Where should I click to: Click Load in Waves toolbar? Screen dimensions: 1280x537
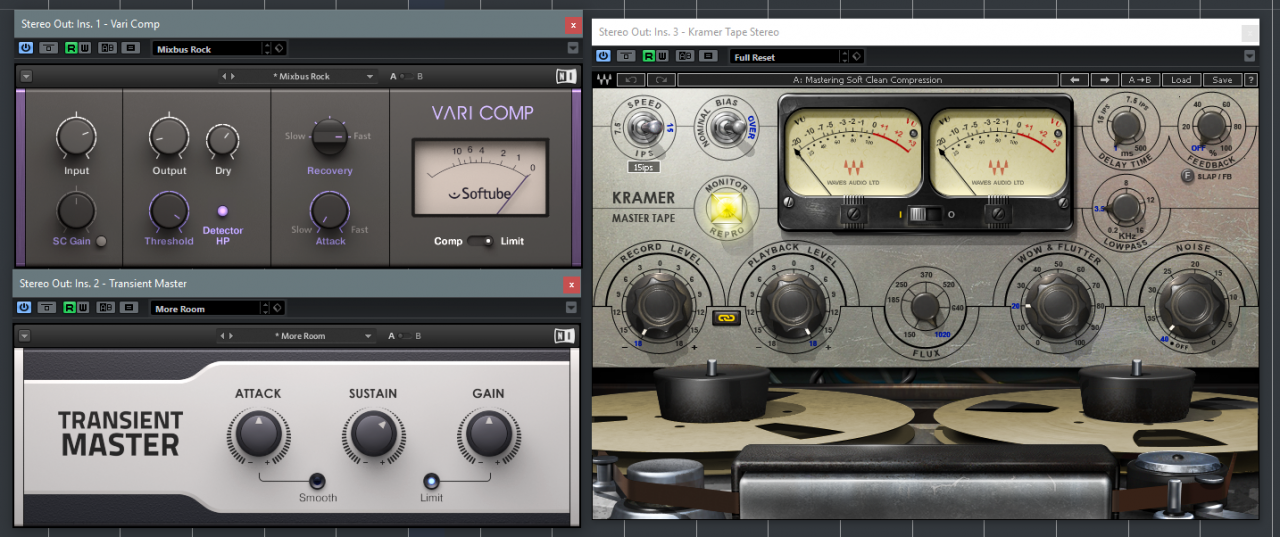tap(1181, 80)
